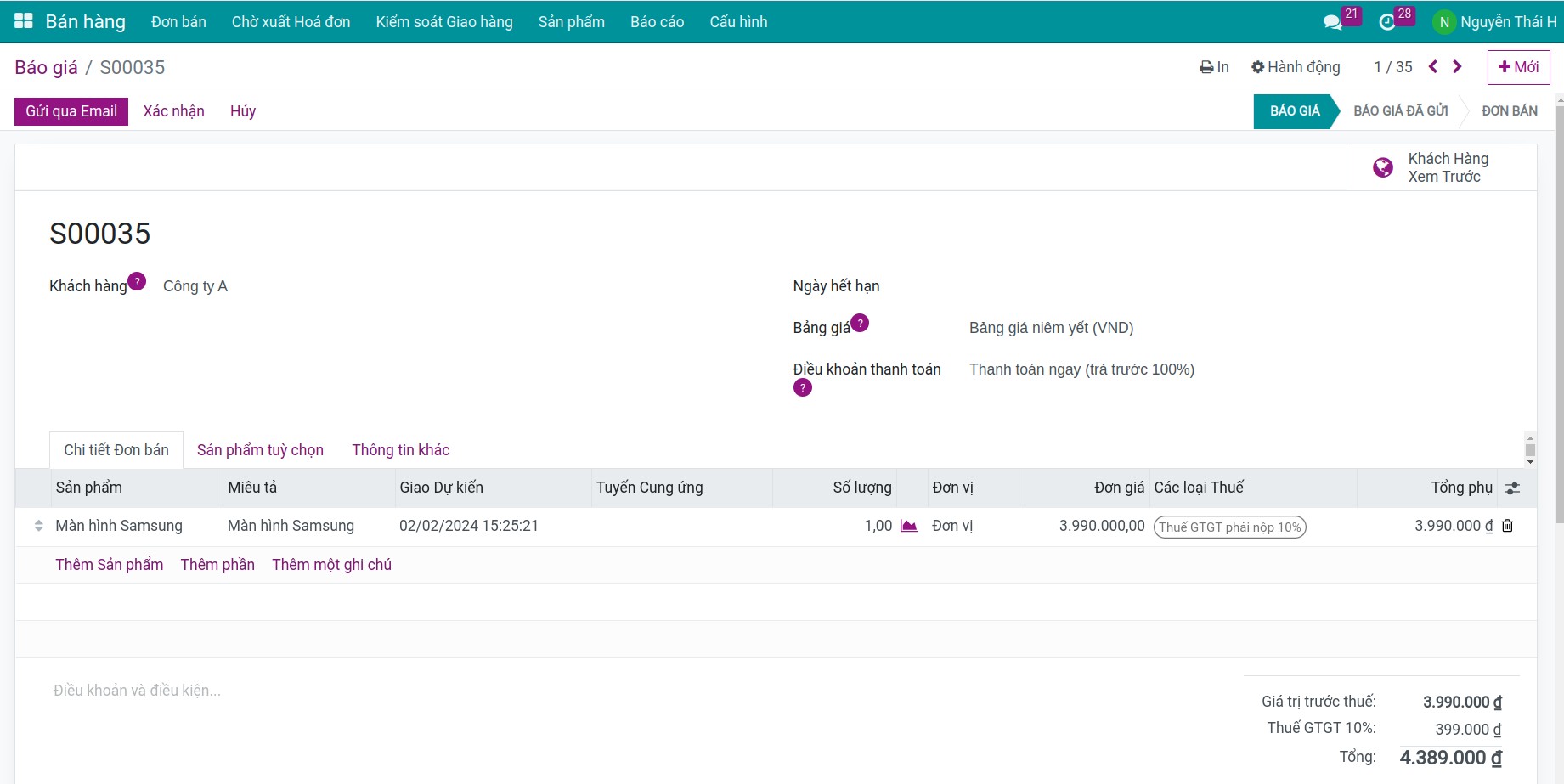Screen dimensions: 1564x784
Task: Click the forecast chart icon beside quantity
Action: click(x=908, y=526)
